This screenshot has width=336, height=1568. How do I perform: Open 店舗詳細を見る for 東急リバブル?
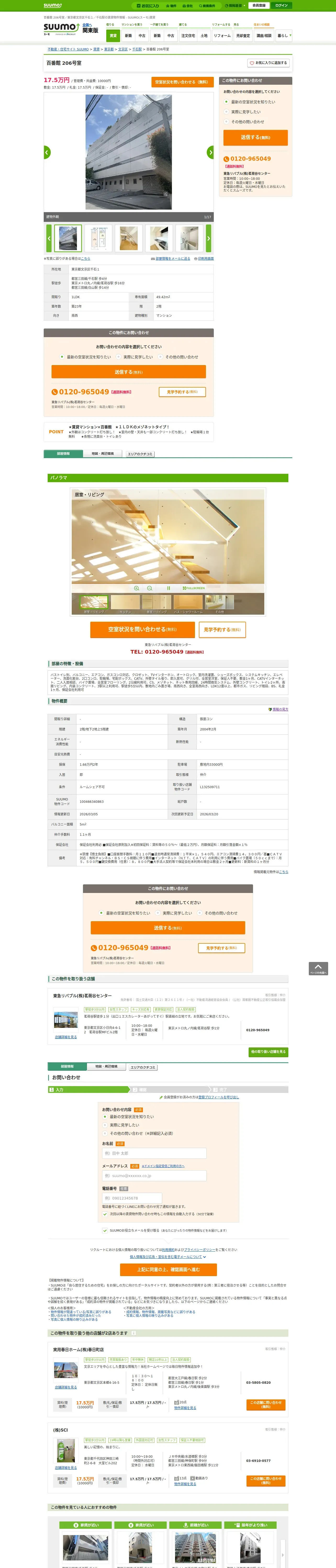(x=66, y=1037)
